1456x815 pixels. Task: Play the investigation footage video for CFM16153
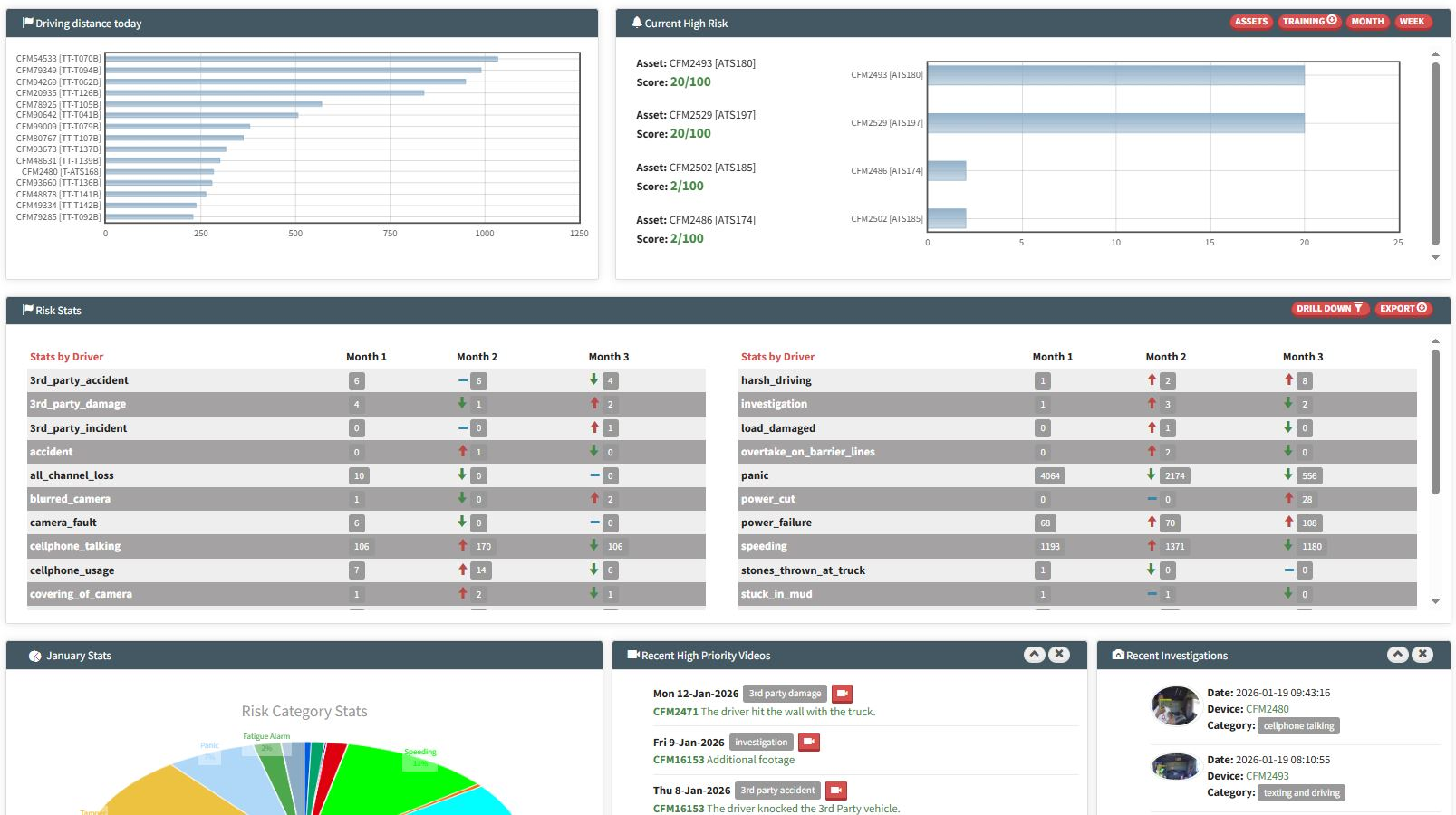(807, 742)
